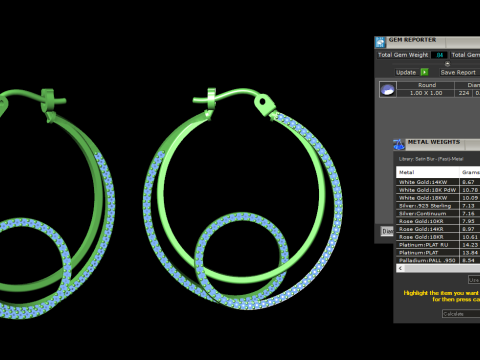Click the metal list's left scroll arrow

[400, 268]
